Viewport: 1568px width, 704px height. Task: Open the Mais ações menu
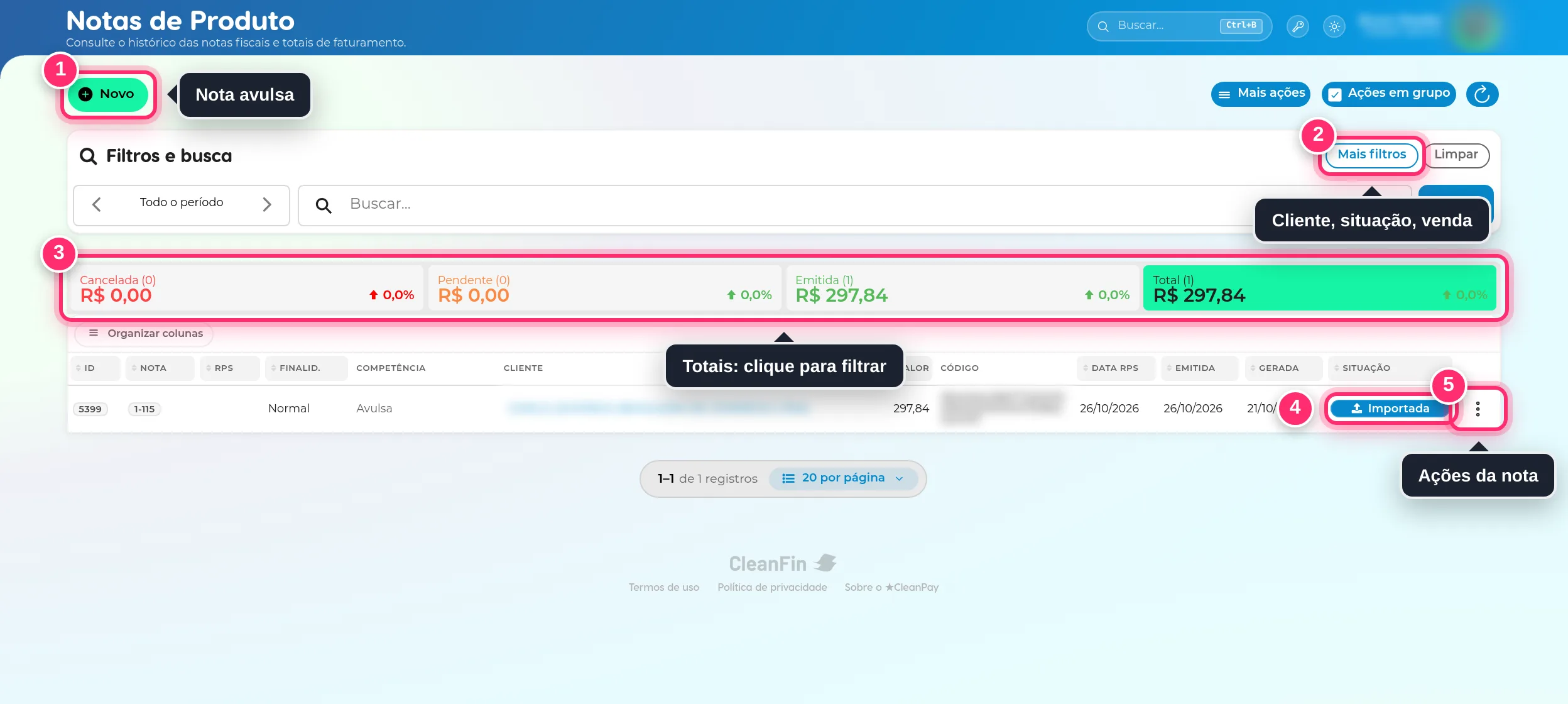1260,94
